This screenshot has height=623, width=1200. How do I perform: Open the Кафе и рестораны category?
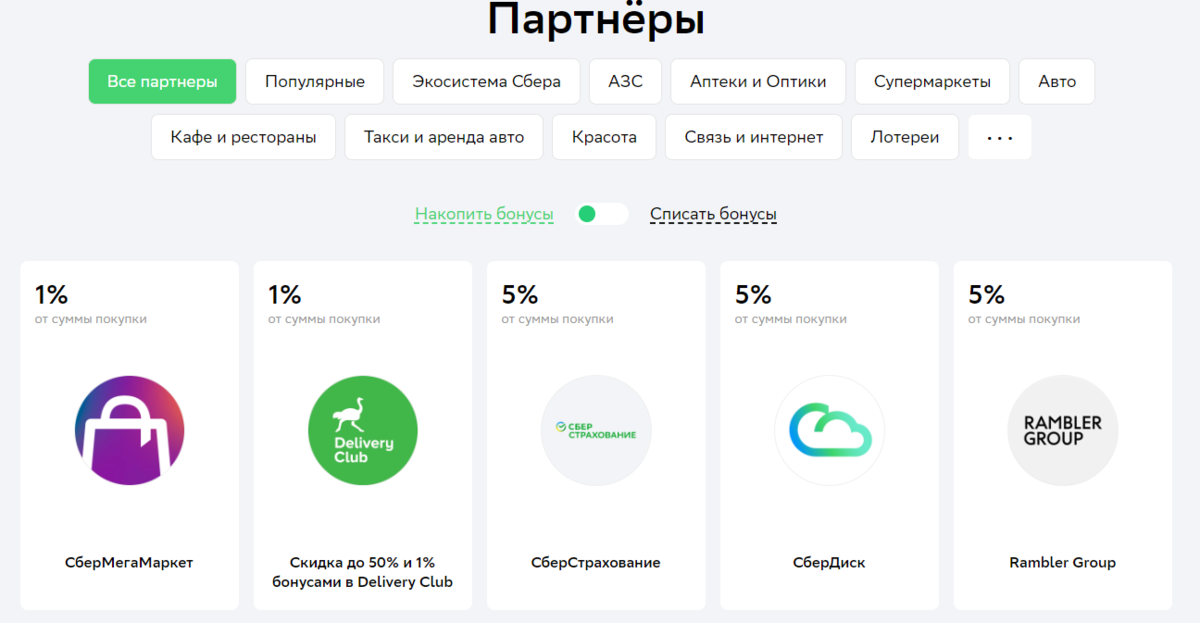click(x=244, y=137)
